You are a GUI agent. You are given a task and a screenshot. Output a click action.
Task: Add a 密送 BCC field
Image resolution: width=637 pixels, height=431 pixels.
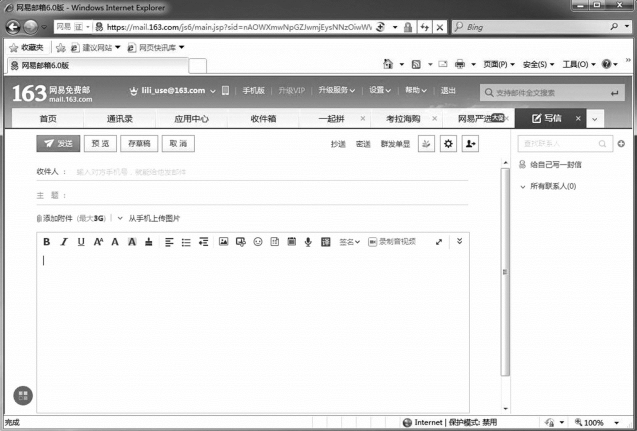[363, 144]
